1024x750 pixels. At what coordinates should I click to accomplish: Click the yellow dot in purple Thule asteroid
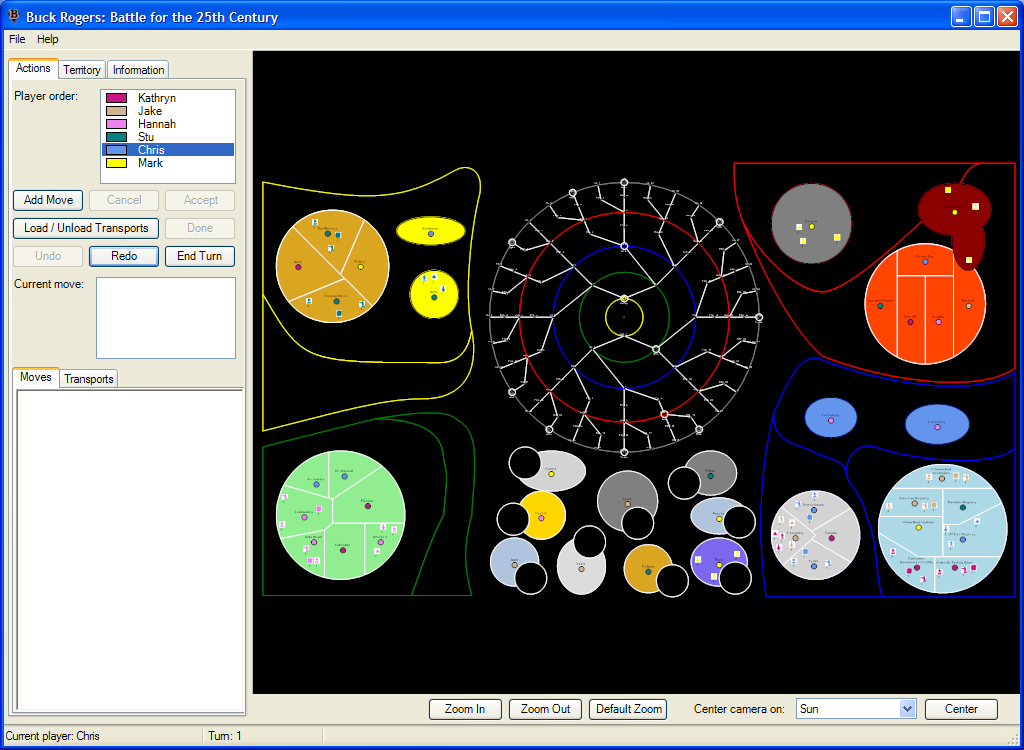pyautogui.click(x=719, y=565)
